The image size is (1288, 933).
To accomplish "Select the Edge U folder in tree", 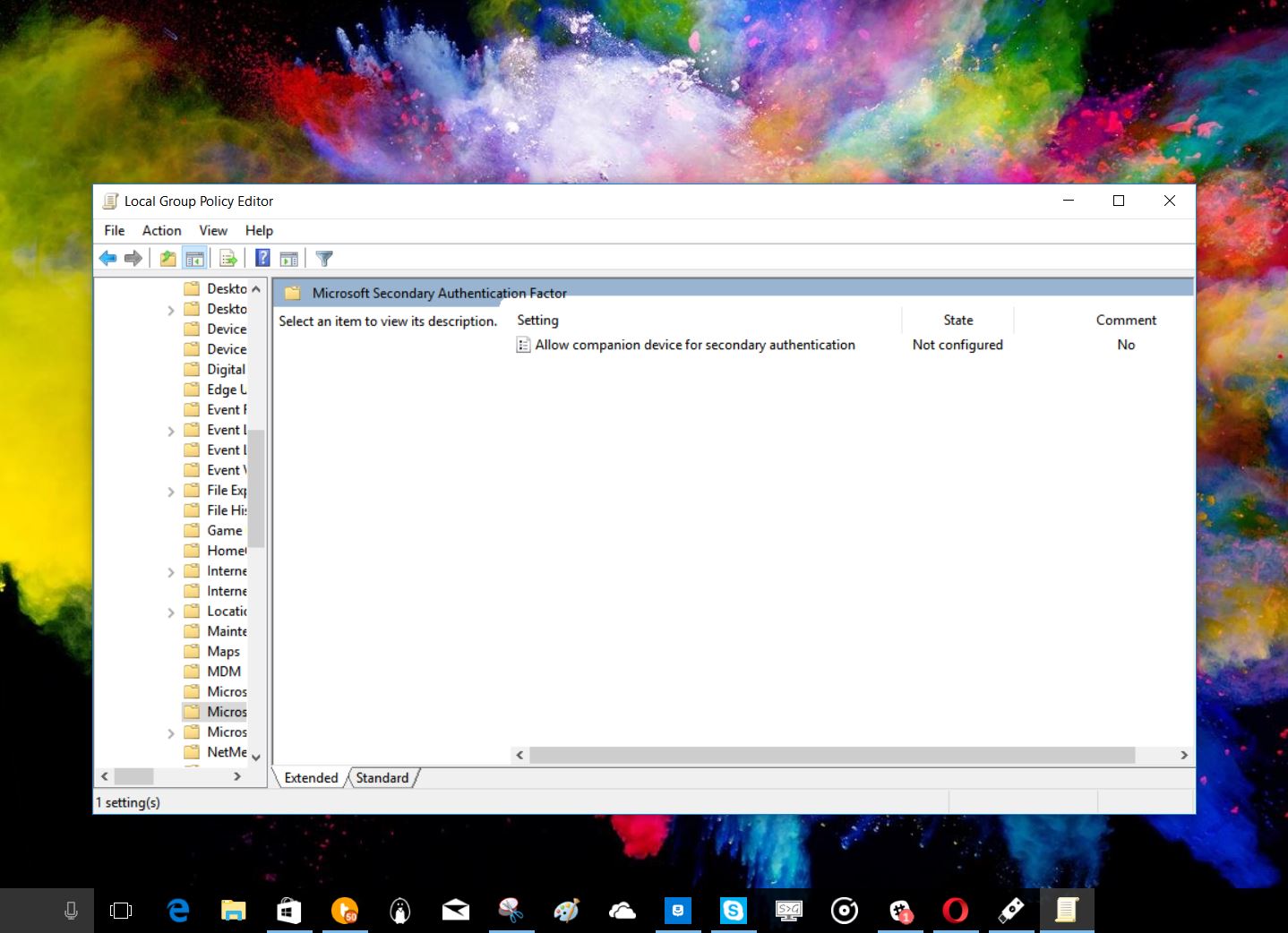I will [x=215, y=389].
